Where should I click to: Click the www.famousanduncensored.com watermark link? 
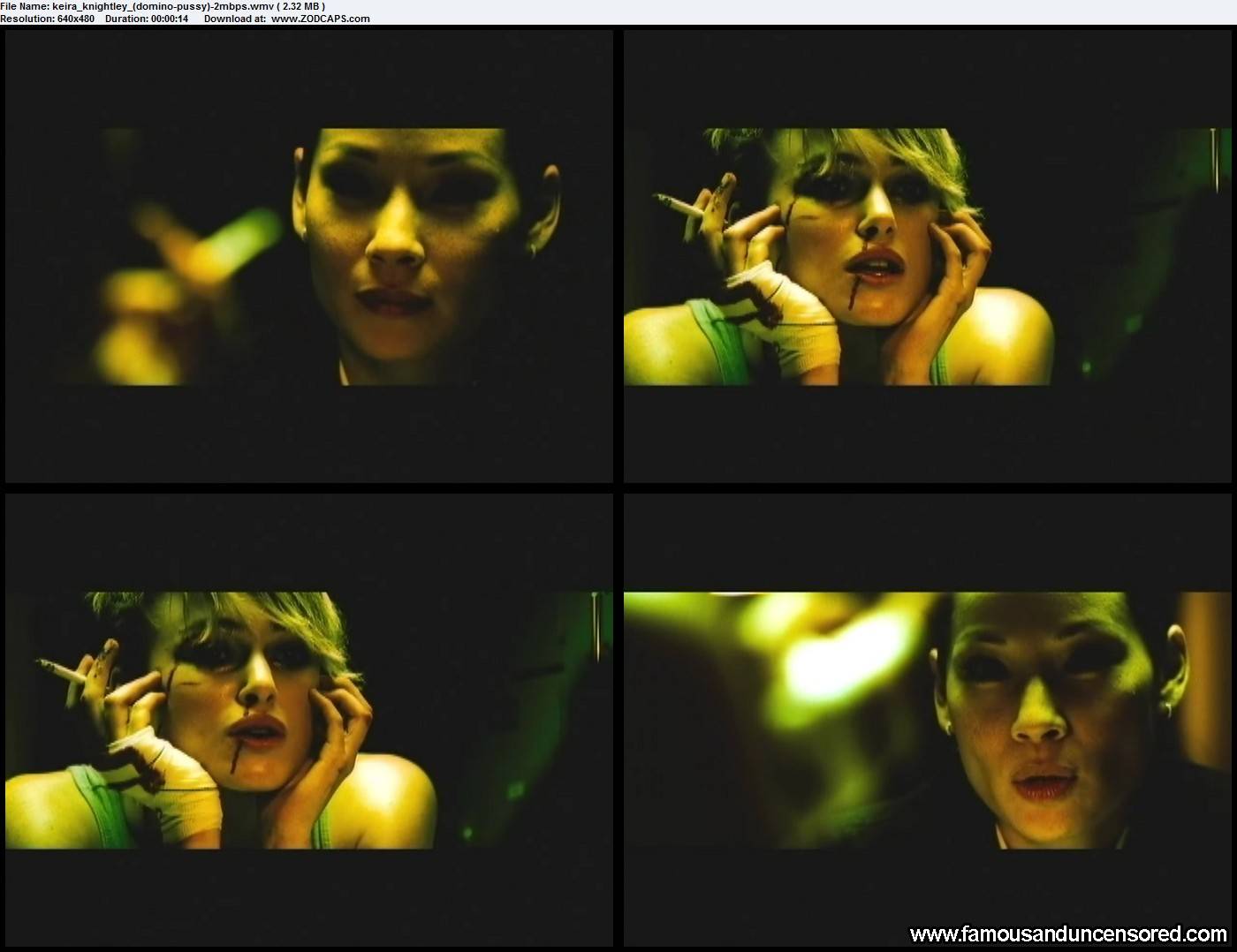[1067, 933]
